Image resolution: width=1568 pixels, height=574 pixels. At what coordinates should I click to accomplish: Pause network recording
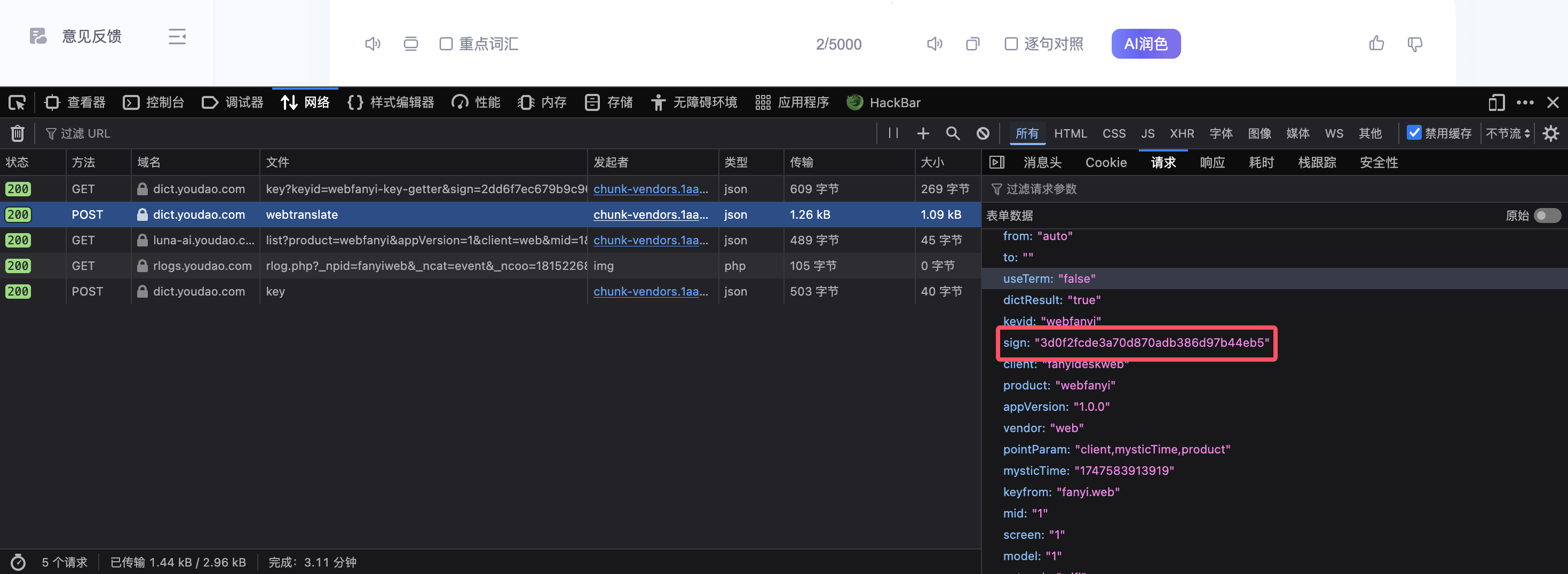pos(893,133)
